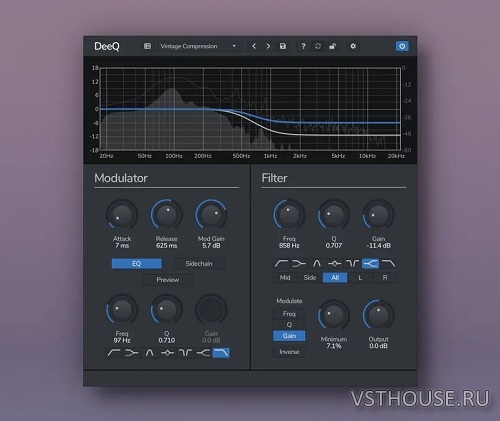
Task: Open settings with the gear icon
Action: click(353, 46)
